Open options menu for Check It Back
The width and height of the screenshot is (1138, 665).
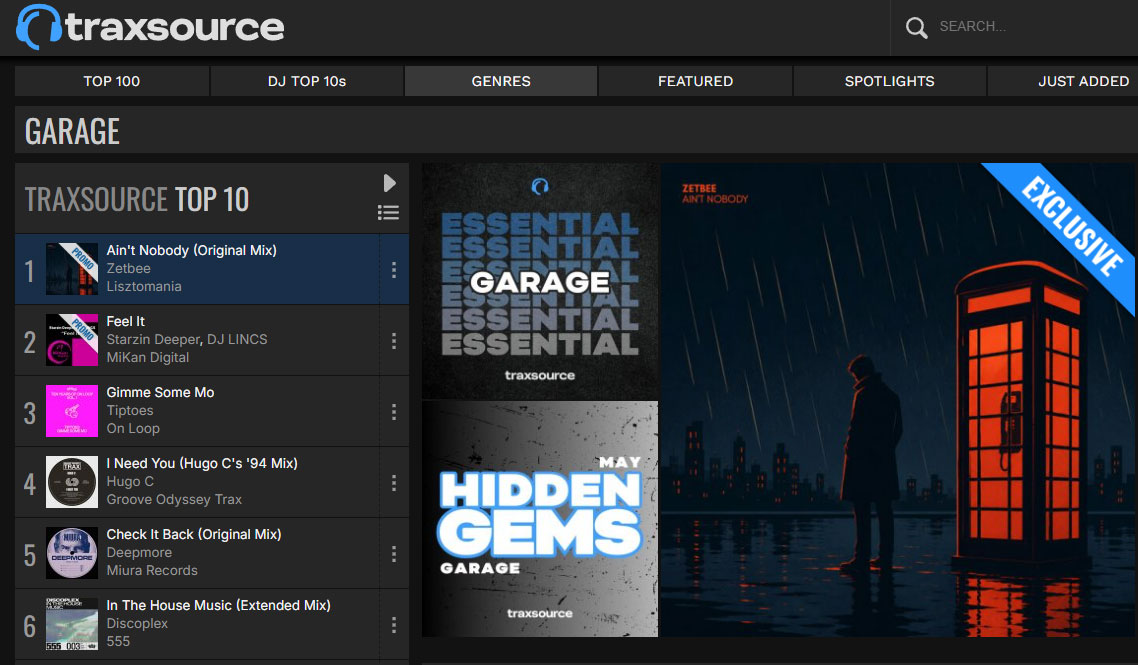coord(394,554)
